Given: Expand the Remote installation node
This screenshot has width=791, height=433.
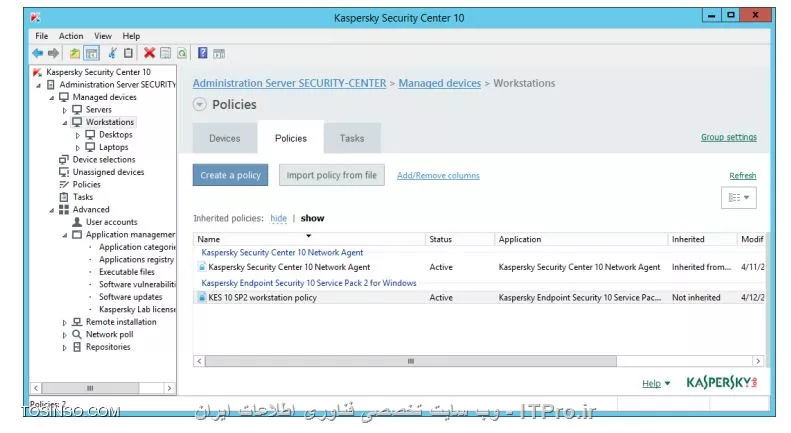Looking at the screenshot, I should coord(65,322).
